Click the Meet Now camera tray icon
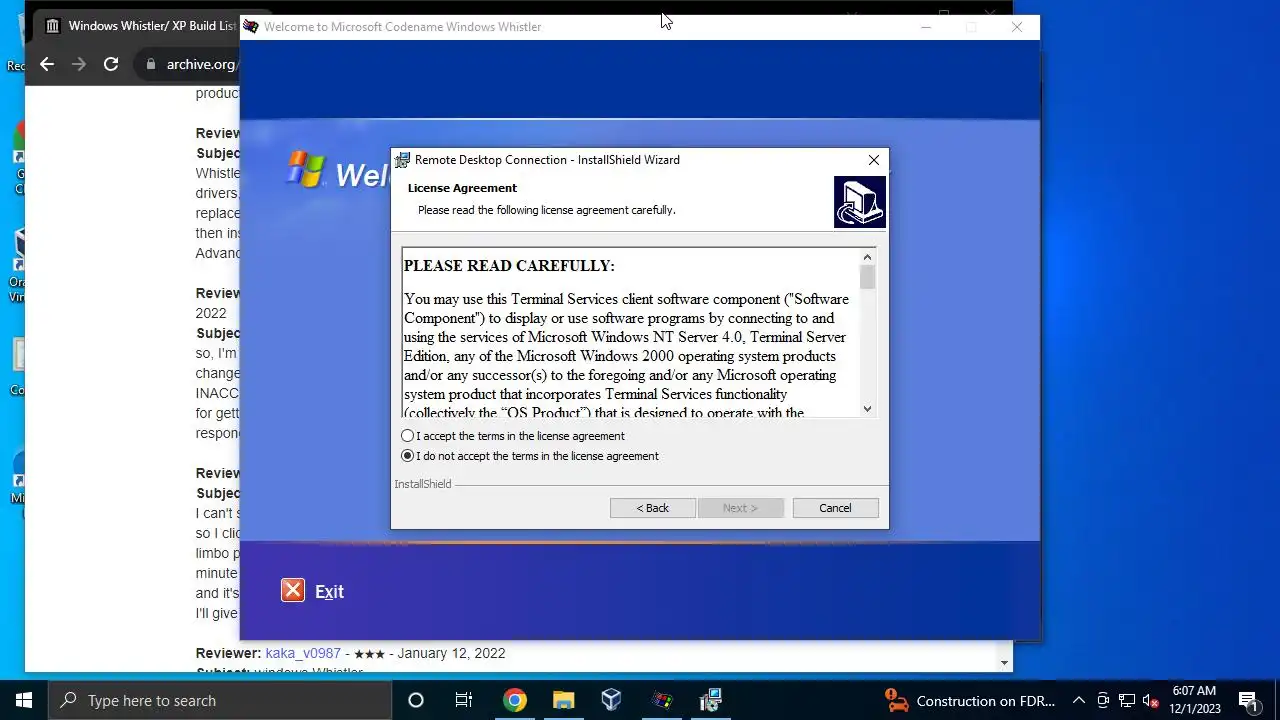This screenshot has width=1280, height=720. pos(1103,700)
